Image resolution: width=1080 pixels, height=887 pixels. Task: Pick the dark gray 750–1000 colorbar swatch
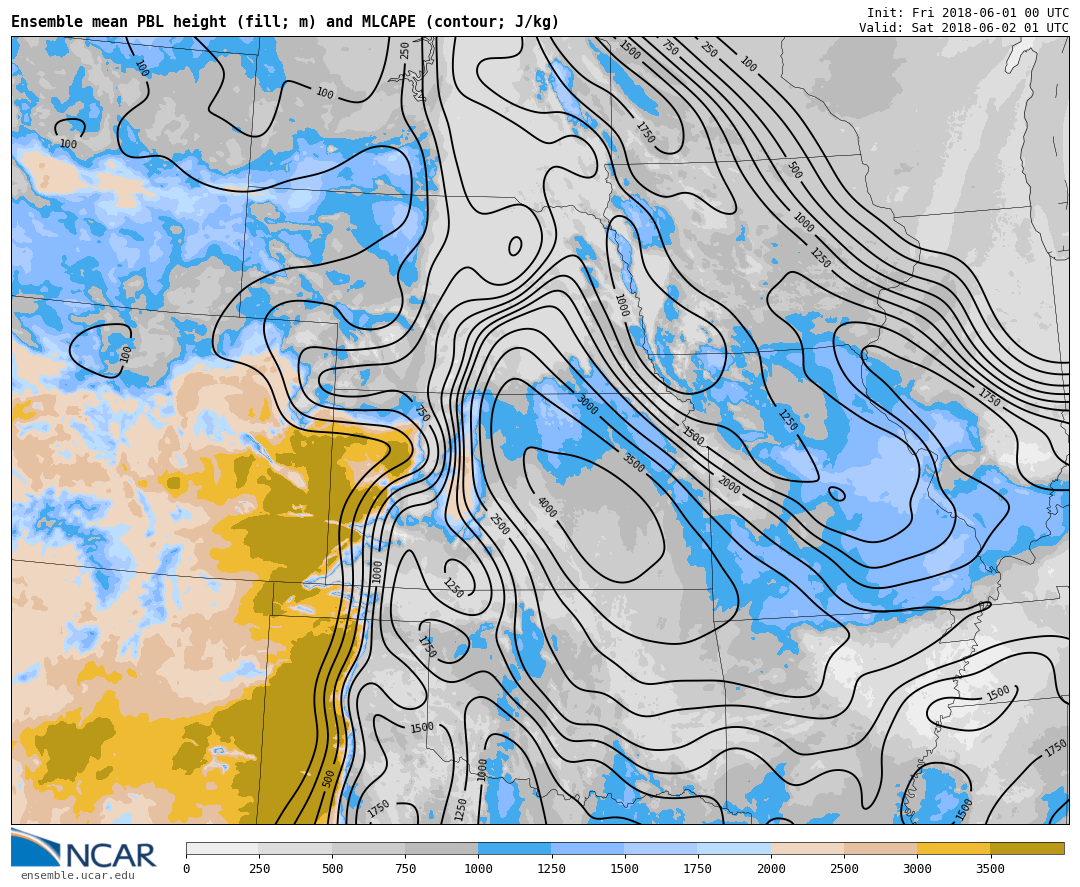pos(441,848)
